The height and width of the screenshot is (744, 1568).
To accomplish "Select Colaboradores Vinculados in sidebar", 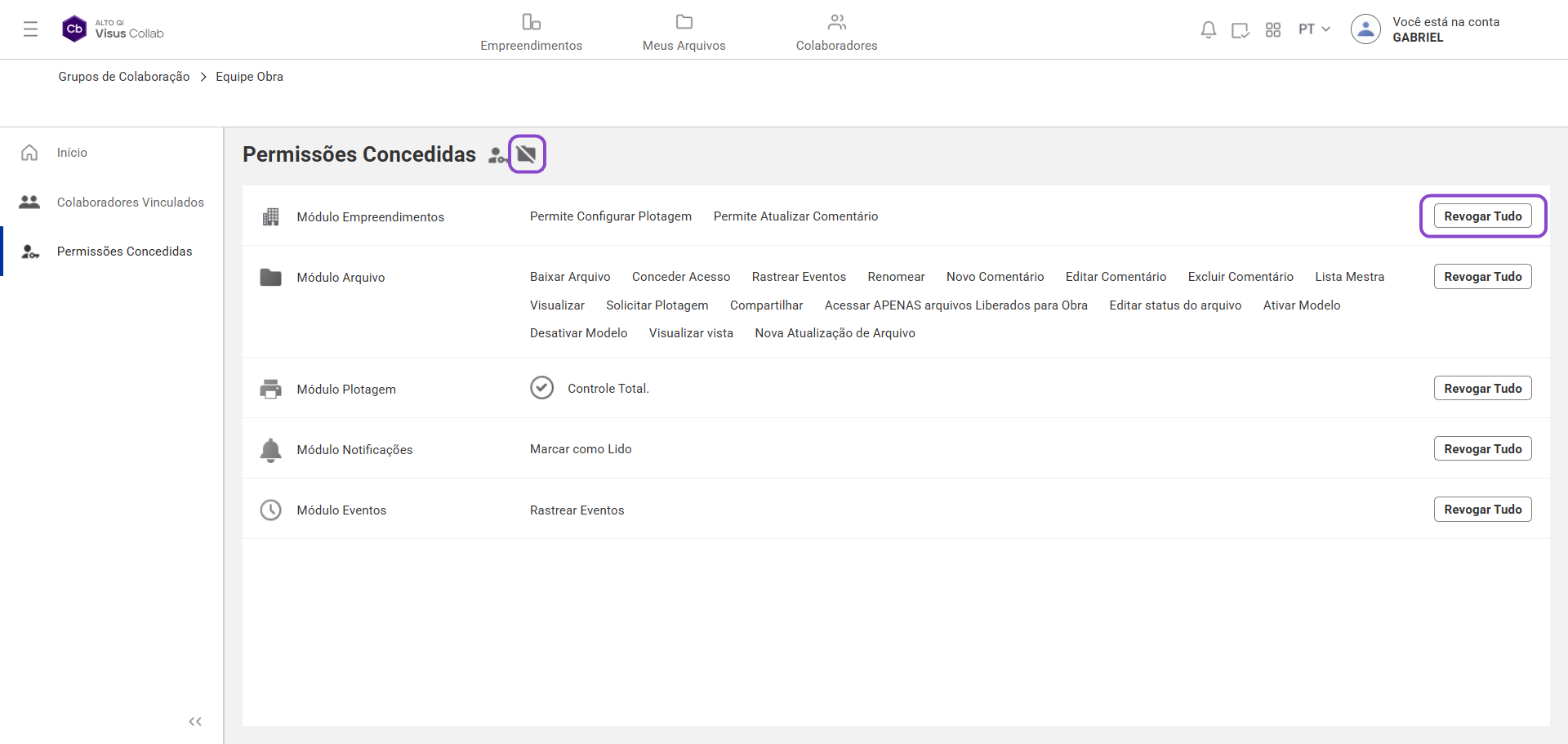I will [130, 203].
